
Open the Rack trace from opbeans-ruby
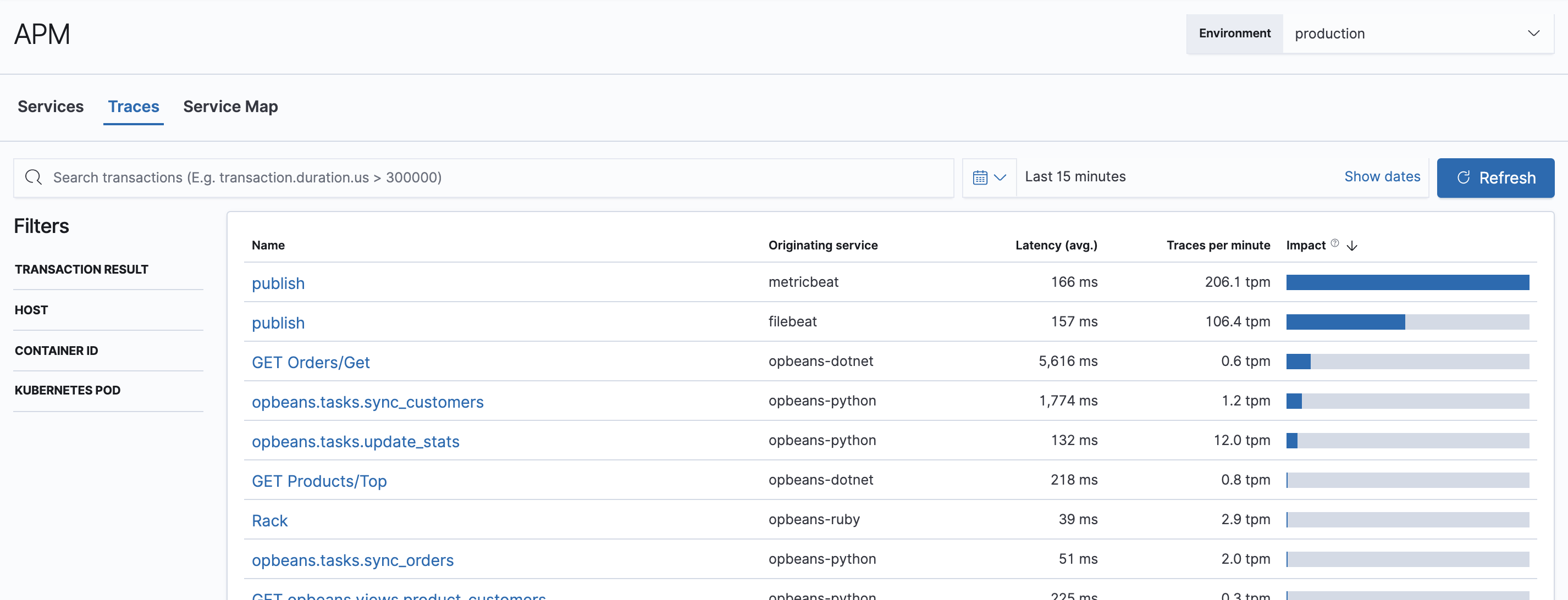[269, 520]
